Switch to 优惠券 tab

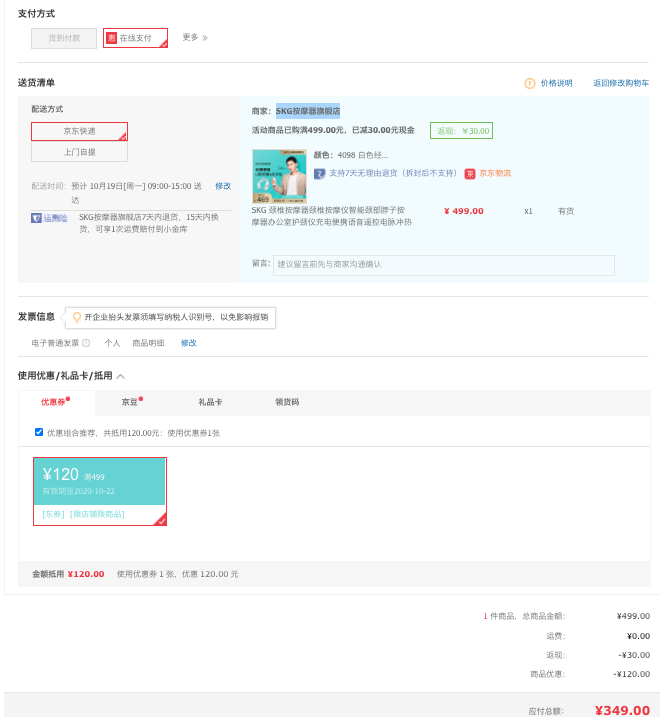pyautogui.click(x=55, y=402)
